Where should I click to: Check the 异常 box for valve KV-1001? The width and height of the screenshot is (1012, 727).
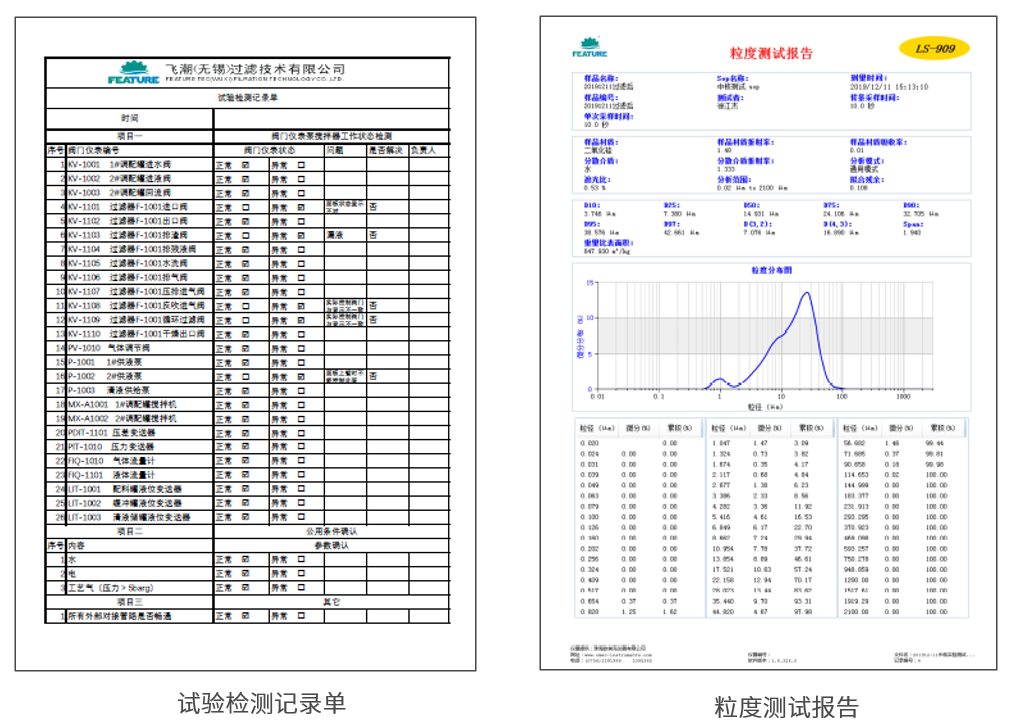[x=300, y=164]
